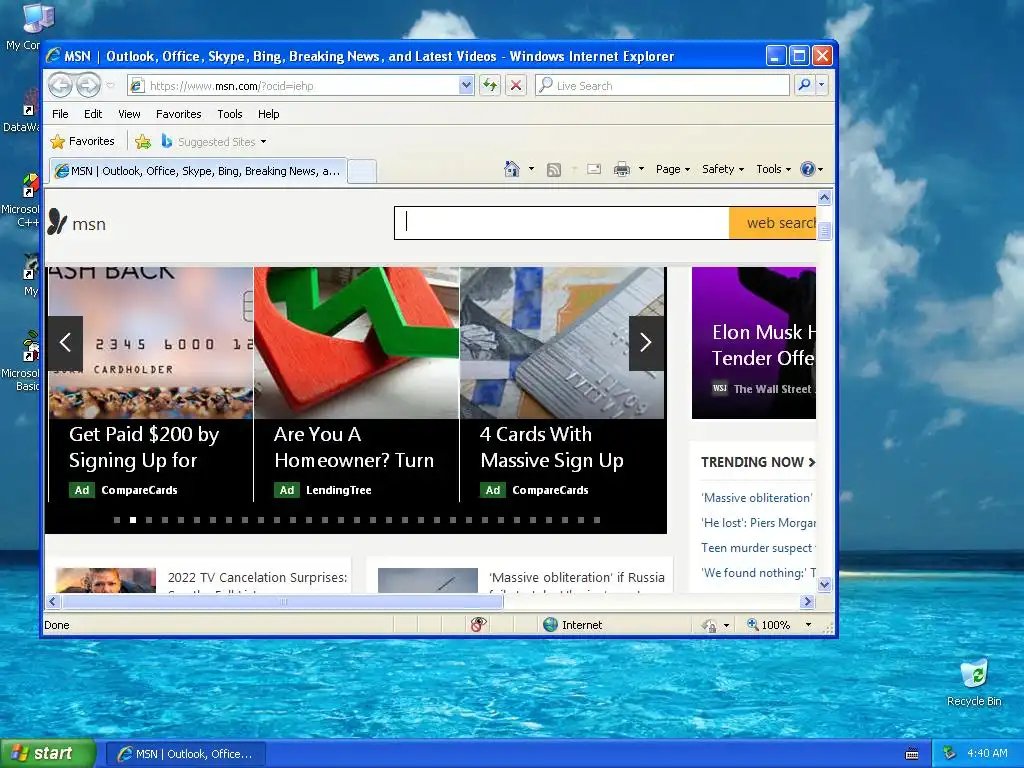The height and width of the screenshot is (768, 1024).
Task: Click the Print icon
Action: [622, 170]
